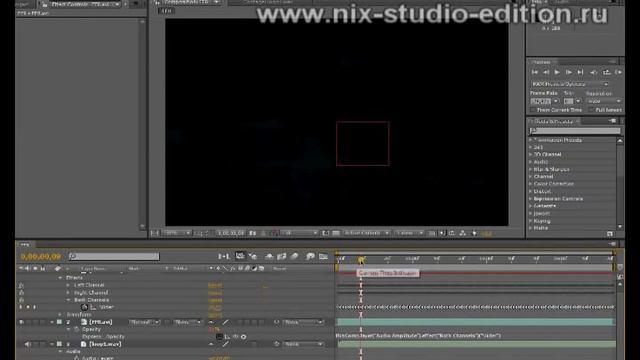Select the Keying effects category
640x360 pixels.
point(542,221)
